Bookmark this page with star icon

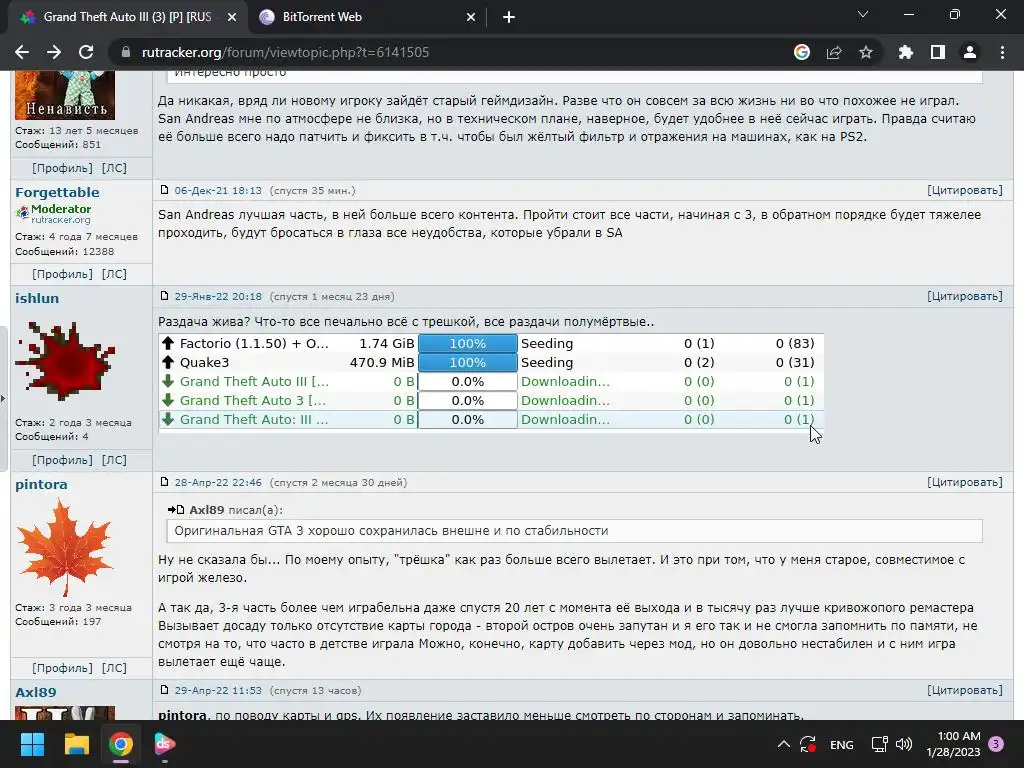point(866,52)
